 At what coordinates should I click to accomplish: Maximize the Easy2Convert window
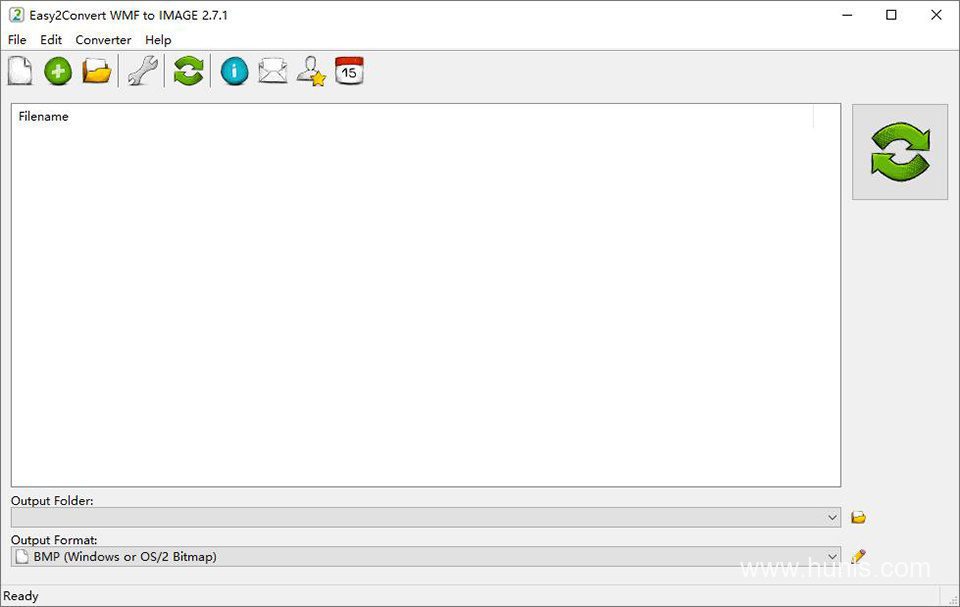tap(891, 15)
